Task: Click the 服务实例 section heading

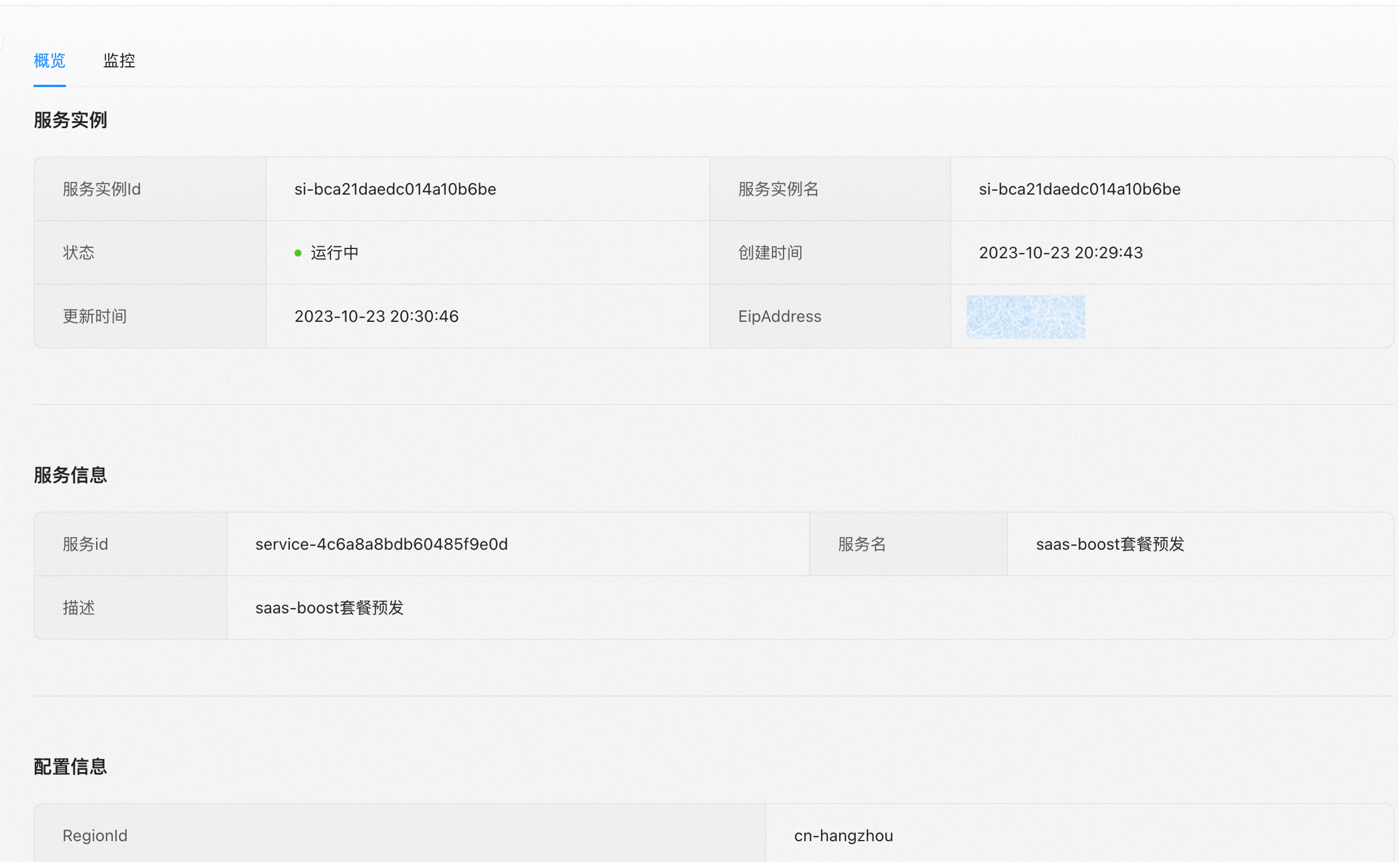Action: (x=70, y=120)
